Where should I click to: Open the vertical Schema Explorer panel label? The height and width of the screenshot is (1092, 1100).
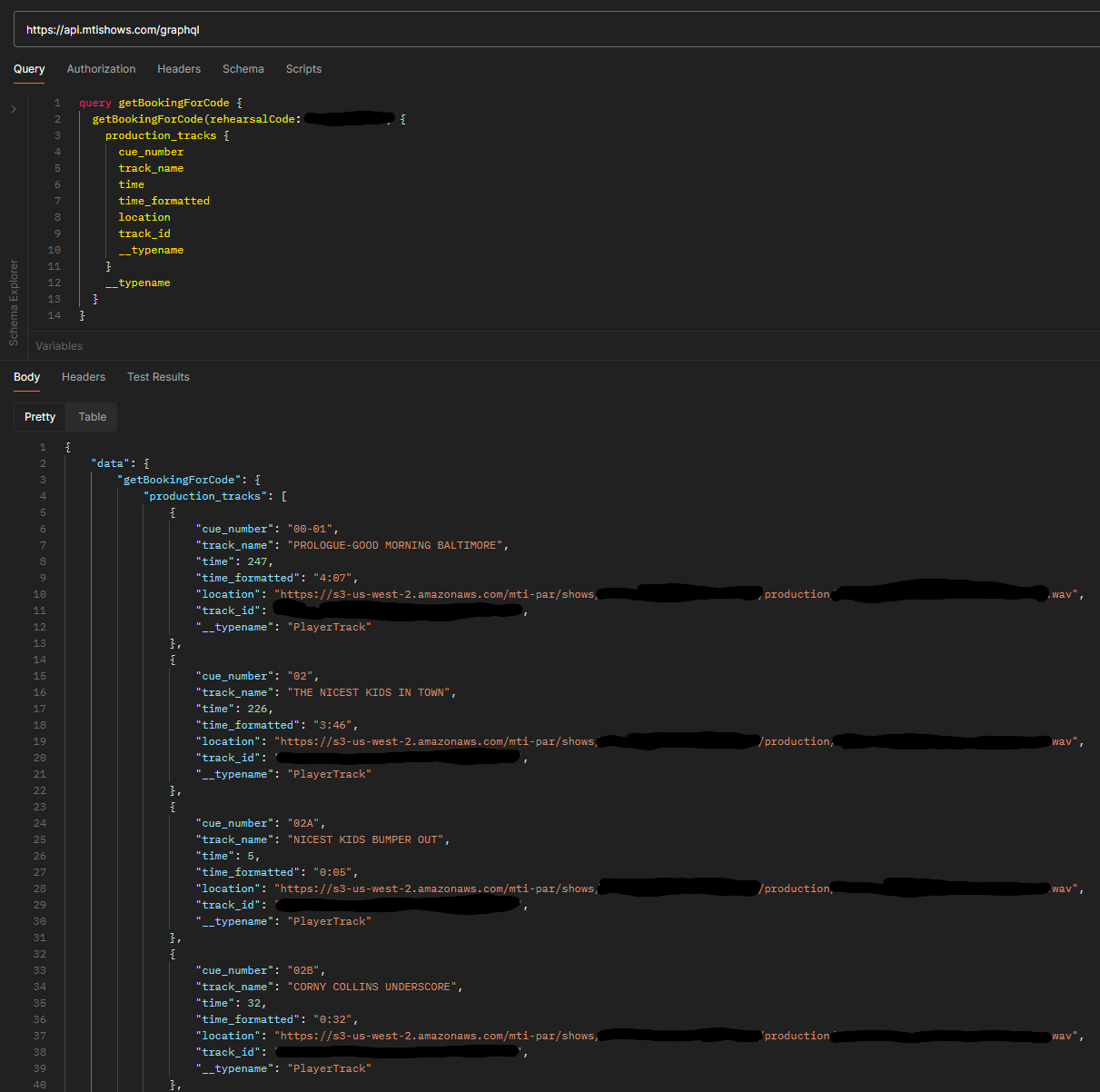[14, 303]
